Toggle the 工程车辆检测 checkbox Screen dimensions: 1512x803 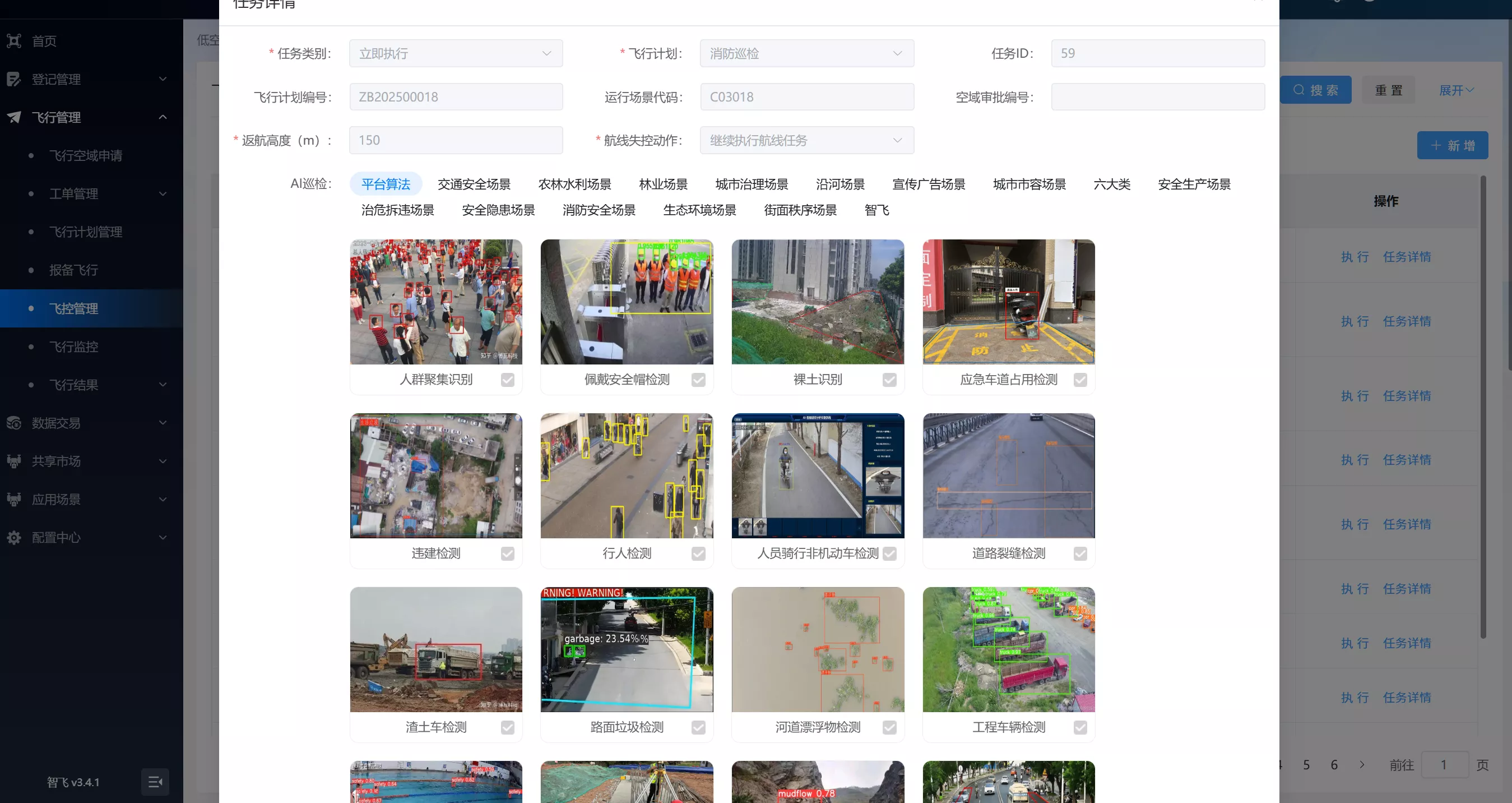(x=1080, y=728)
